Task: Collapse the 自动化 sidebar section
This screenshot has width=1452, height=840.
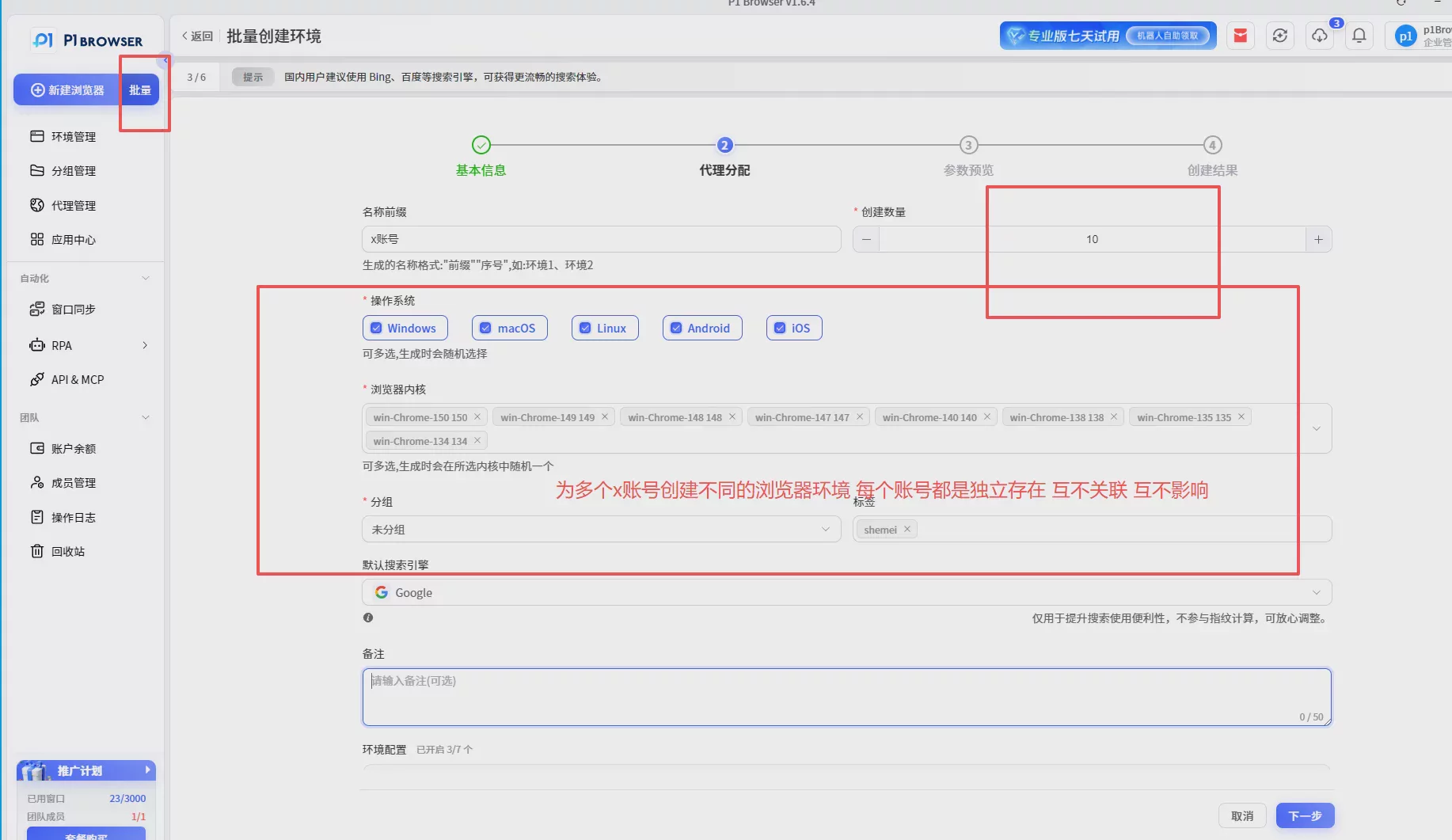Action: coord(146,278)
